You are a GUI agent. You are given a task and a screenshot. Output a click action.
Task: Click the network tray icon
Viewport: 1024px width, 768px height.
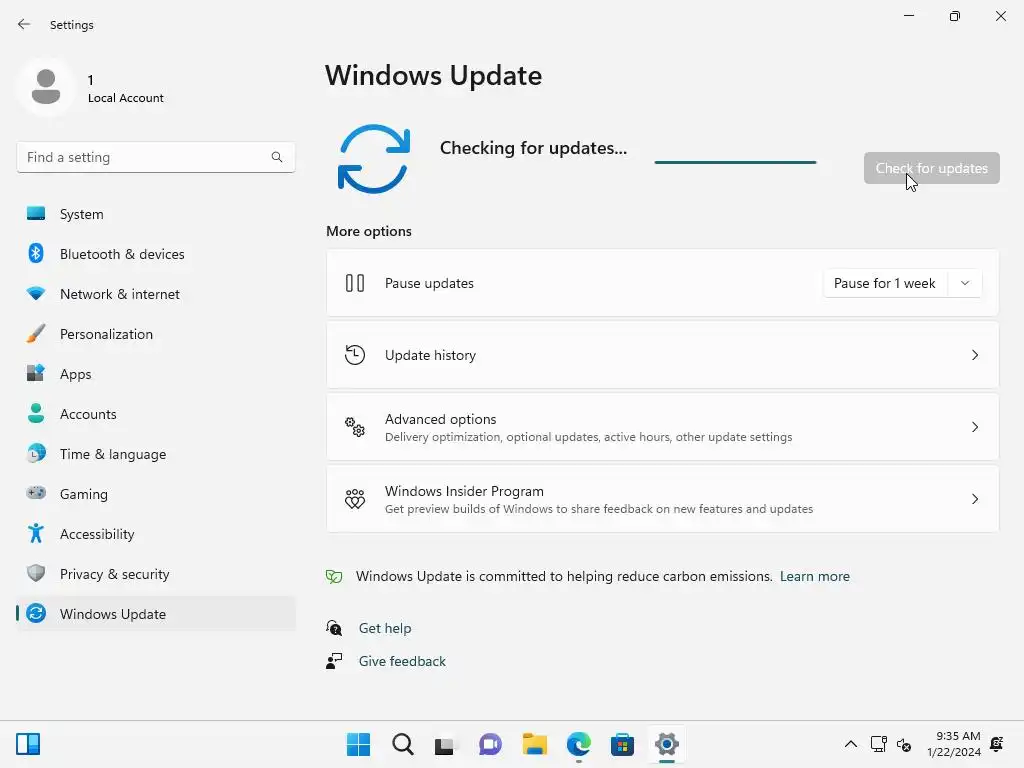point(878,744)
